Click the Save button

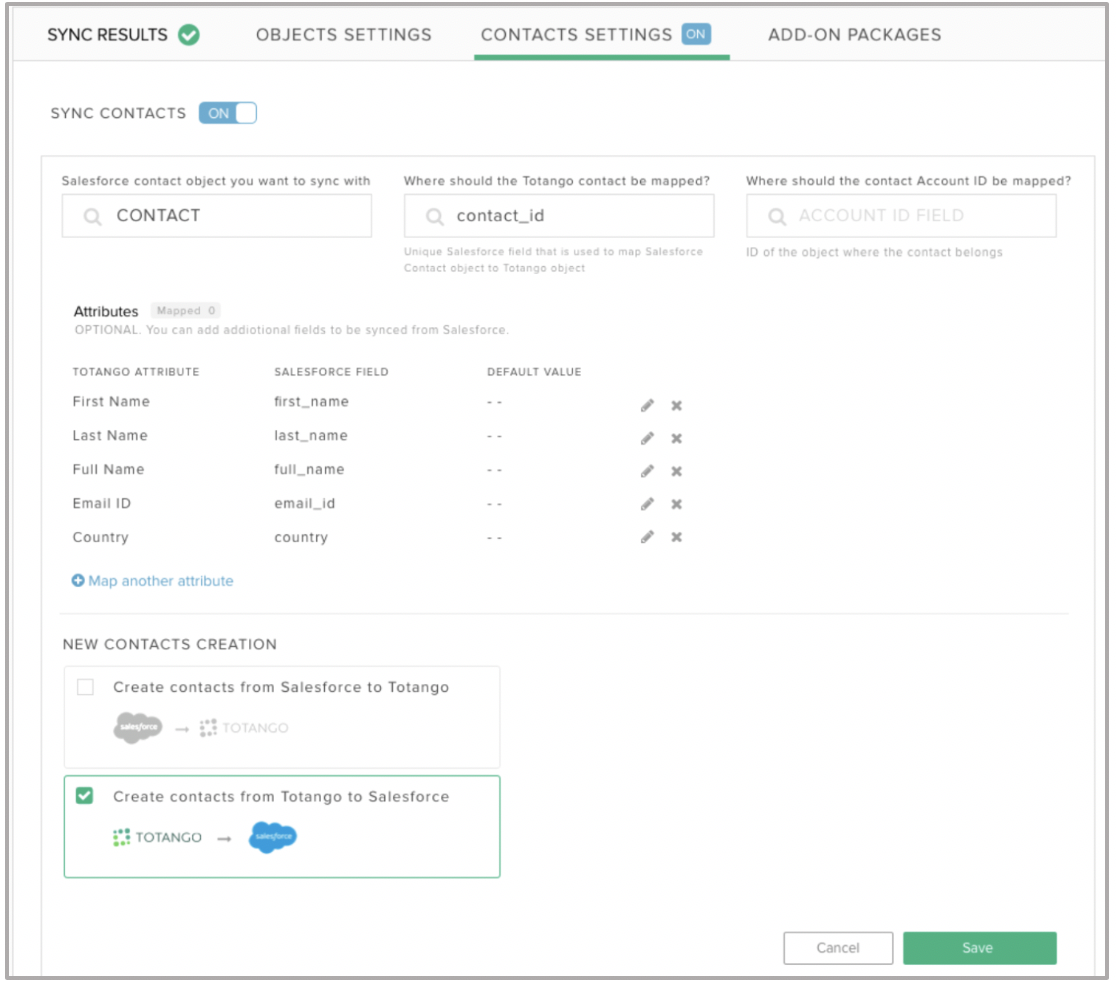coord(979,948)
